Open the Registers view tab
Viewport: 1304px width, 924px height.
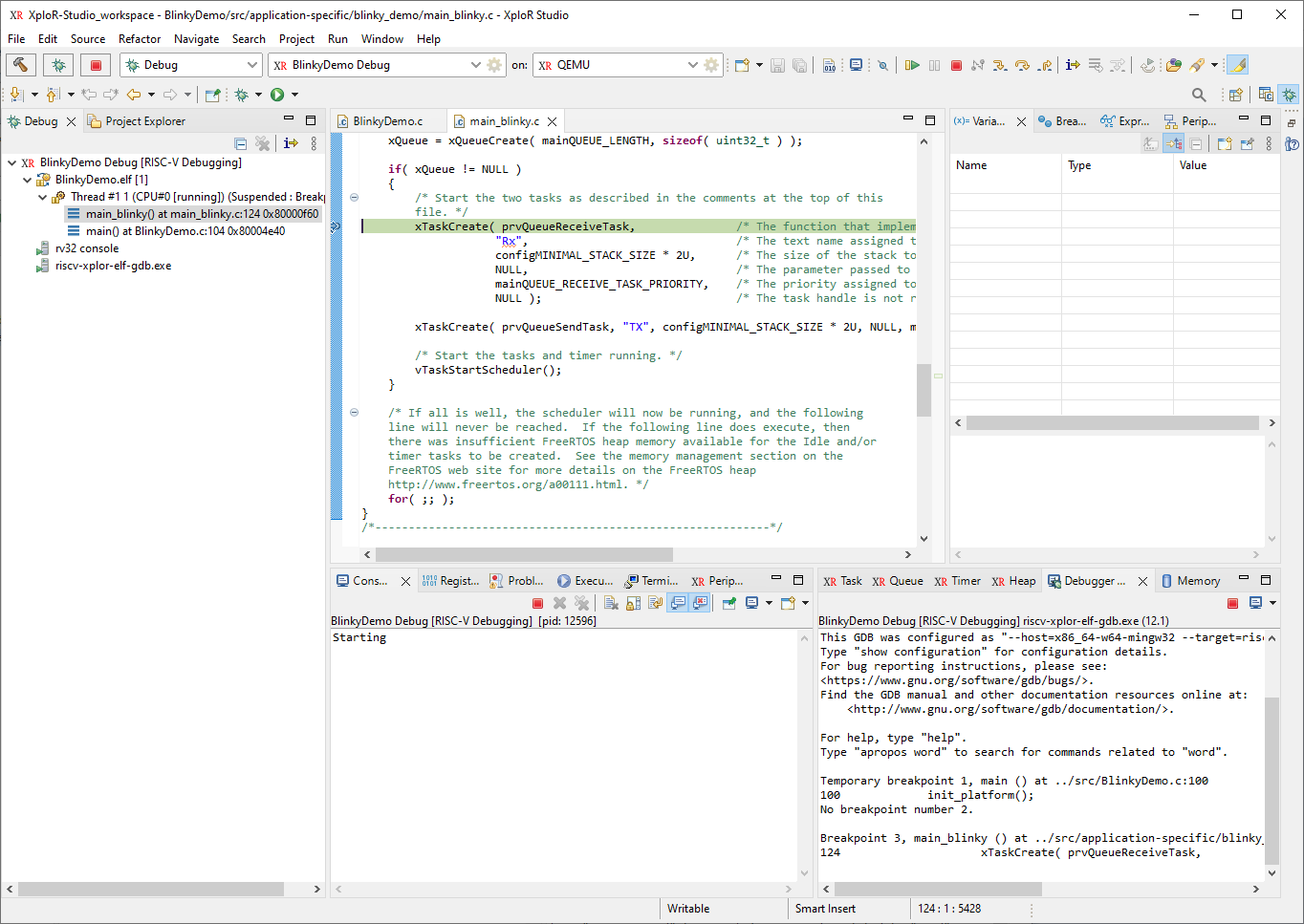point(450,581)
